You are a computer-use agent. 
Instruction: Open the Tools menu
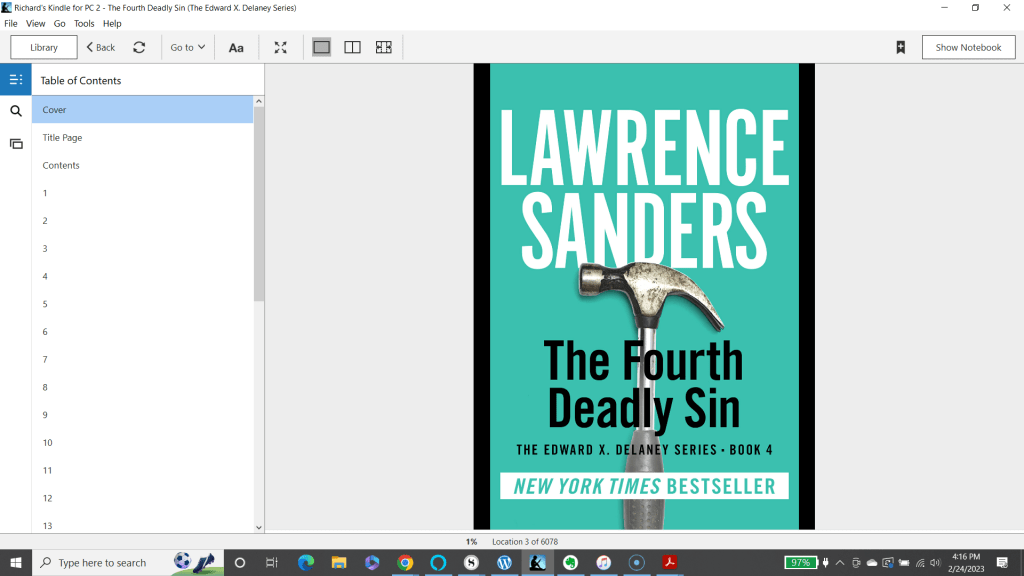point(84,23)
